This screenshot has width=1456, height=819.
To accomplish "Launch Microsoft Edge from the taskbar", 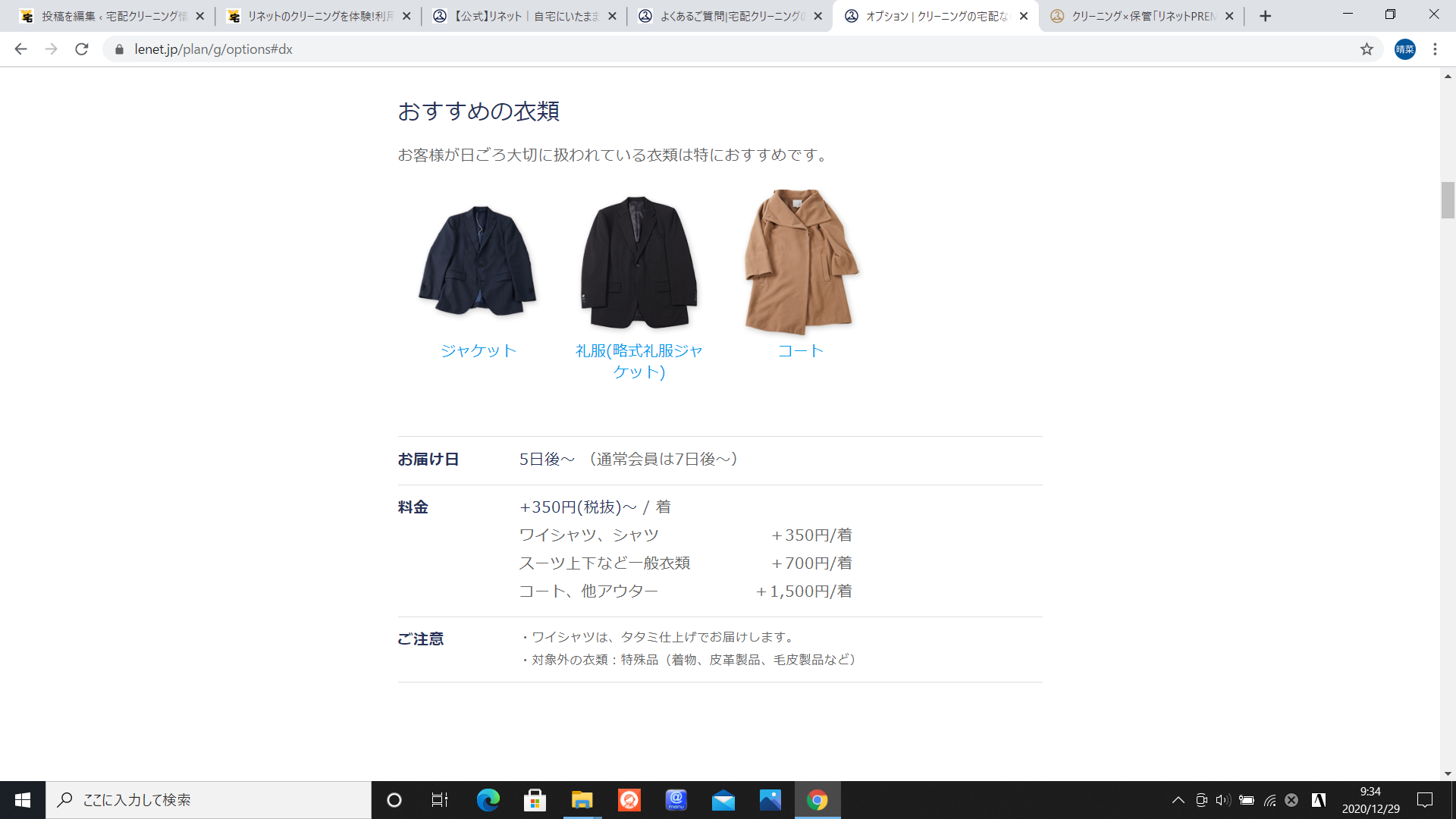I will click(x=488, y=800).
